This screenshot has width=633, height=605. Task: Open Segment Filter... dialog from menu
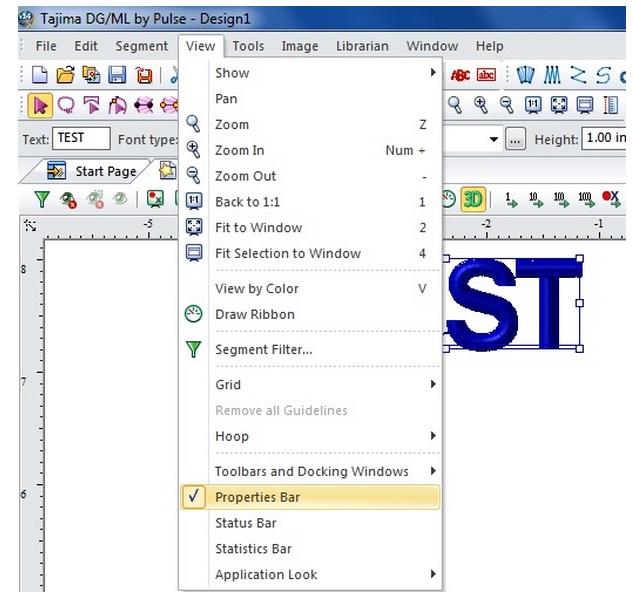[x=310, y=350]
